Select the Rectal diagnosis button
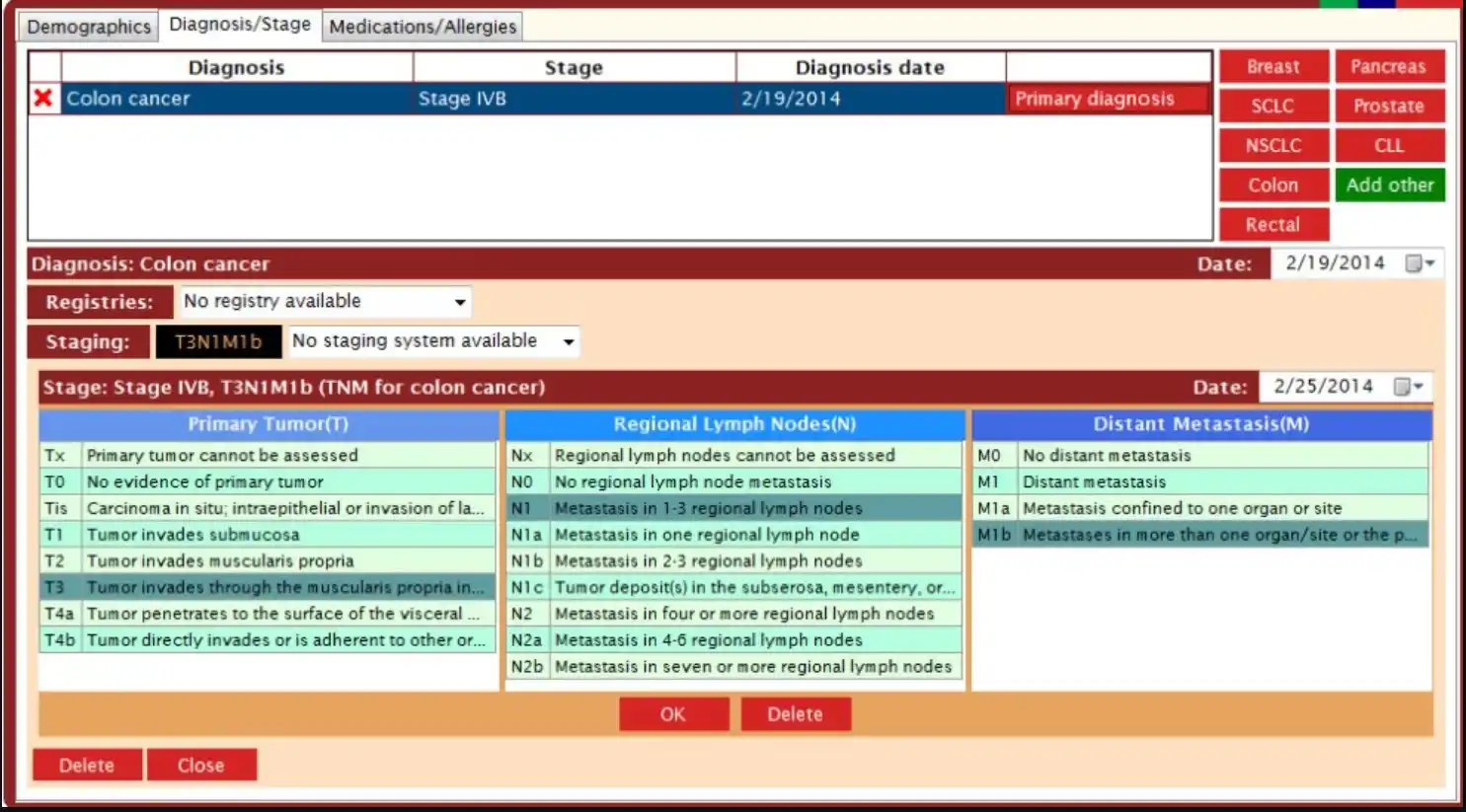Screen dimensions: 1466x812 click(1273, 224)
